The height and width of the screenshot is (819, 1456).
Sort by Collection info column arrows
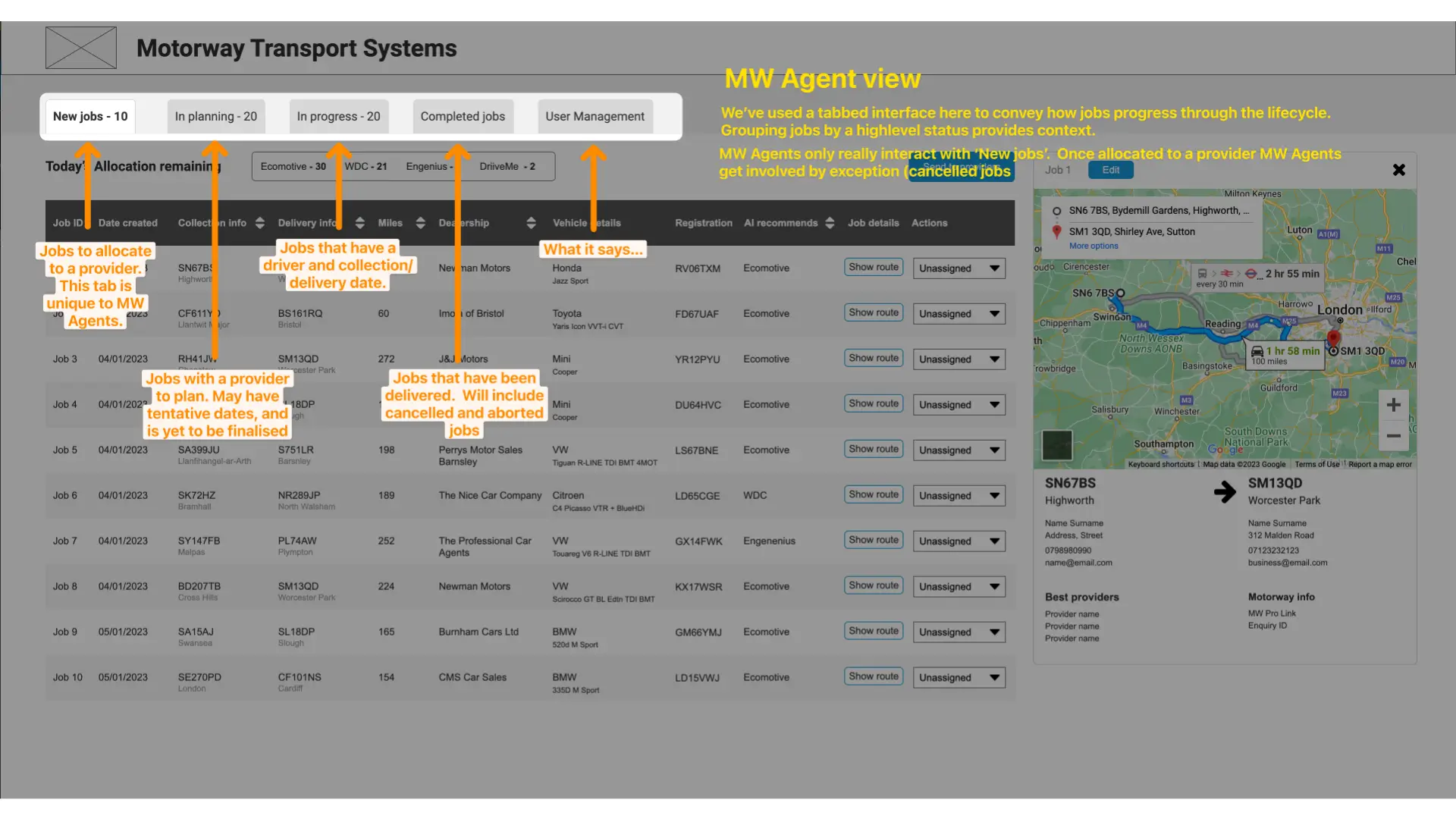click(x=260, y=223)
